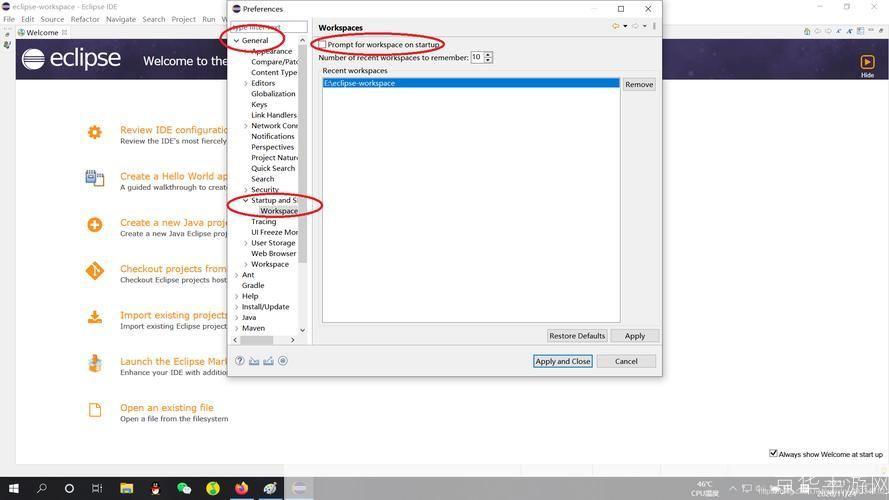
Task: Open WeChat from the taskbar
Action: pyautogui.click(x=184, y=488)
